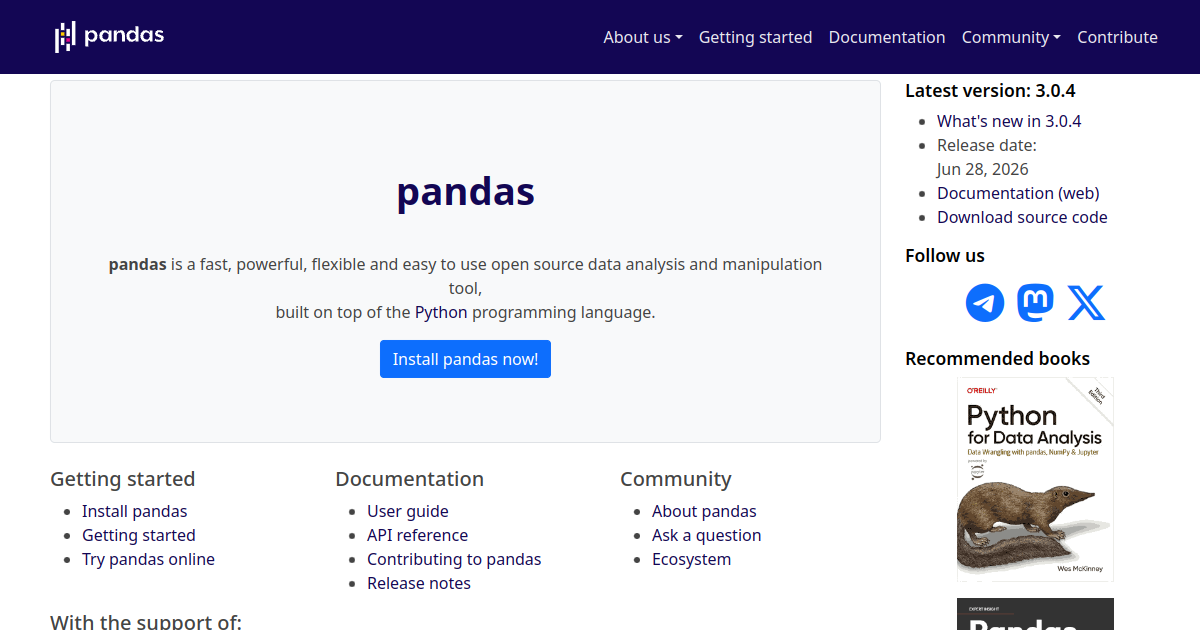This screenshot has height=630, width=1200.
Task: Open the Install pandas list link
Action: (135, 511)
